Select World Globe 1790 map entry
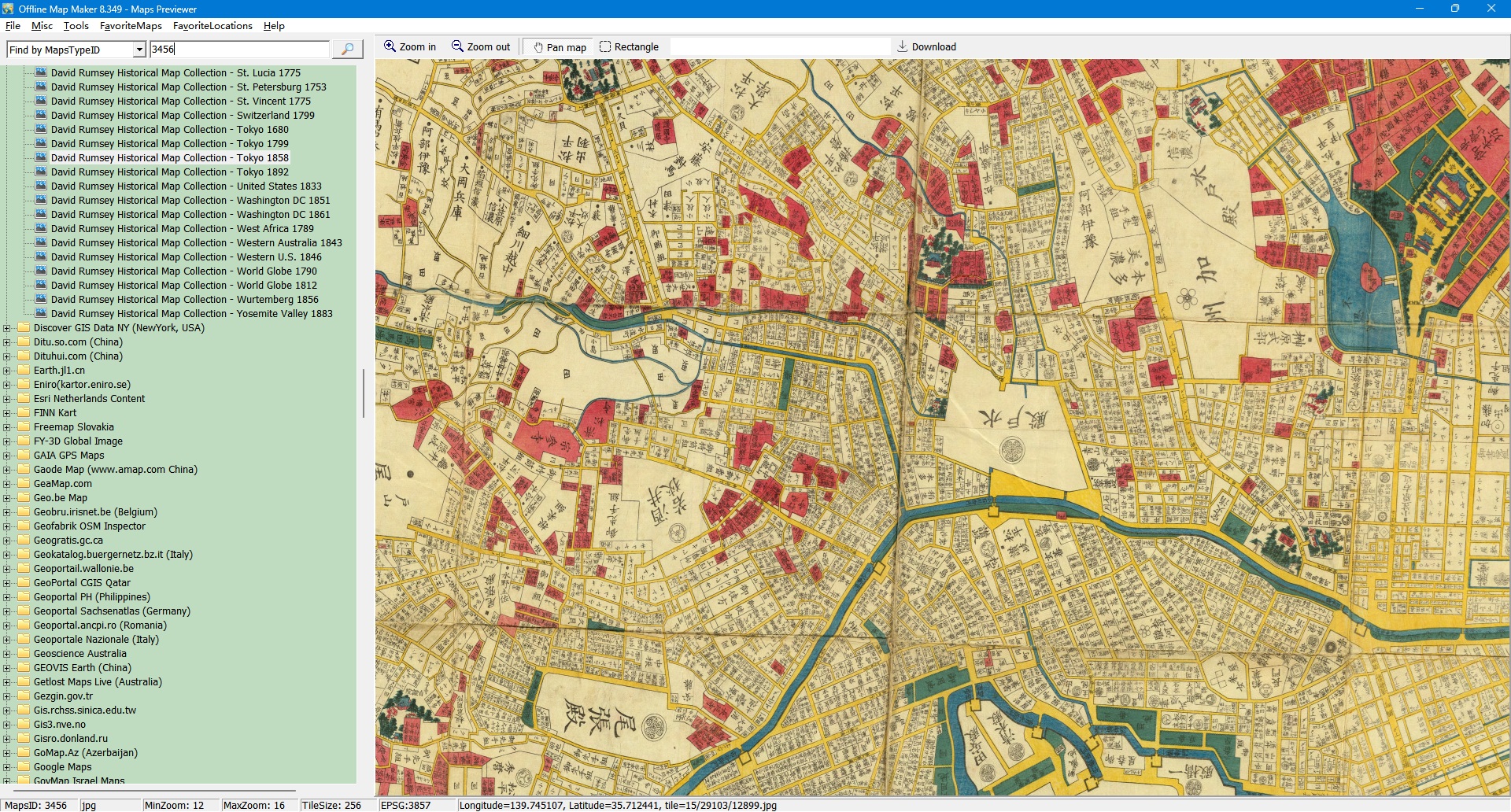The width and height of the screenshot is (1511, 812). tap(183, 271)
